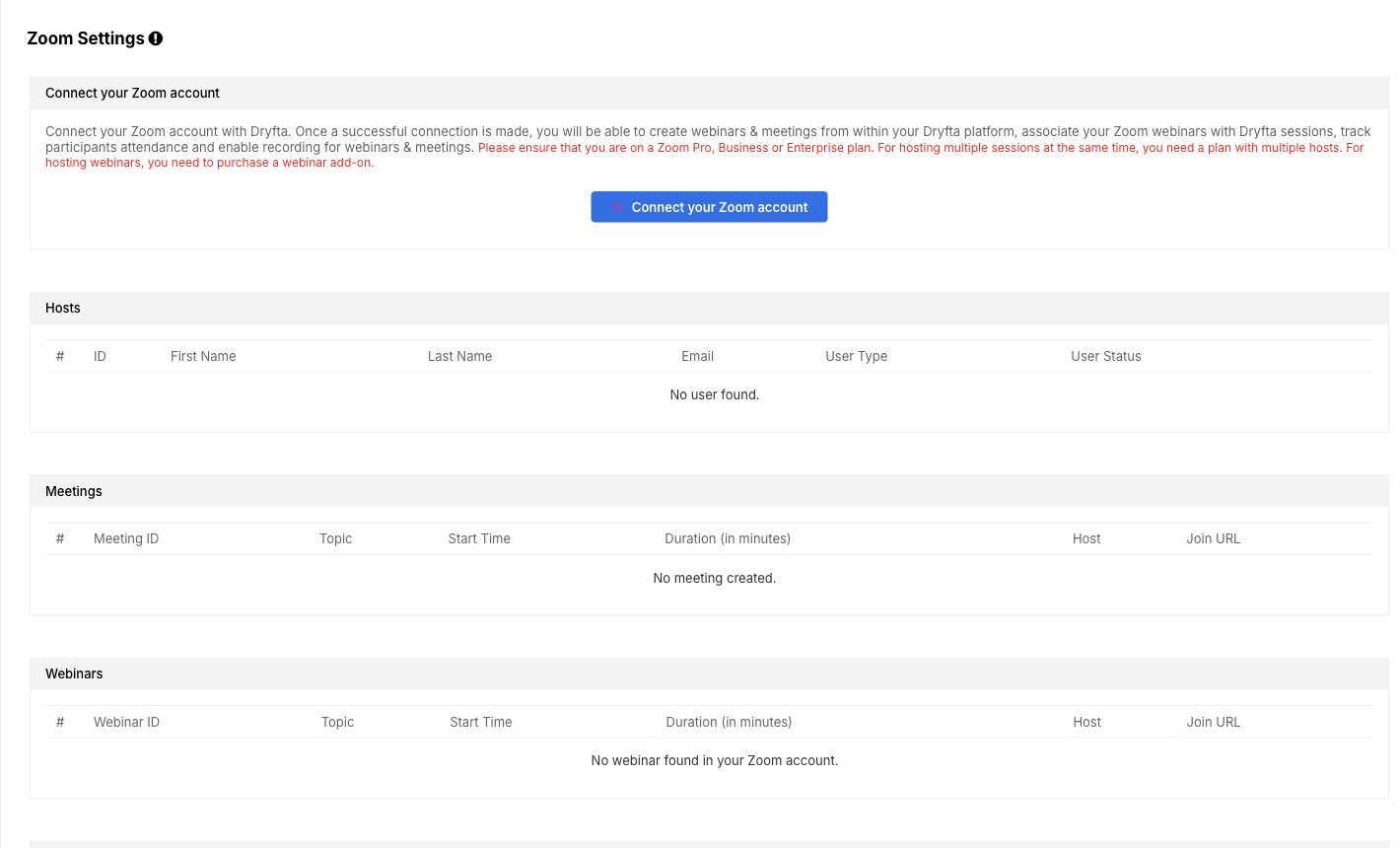
Task: Click the Webinar ID column header
Action: coord(126,722)
